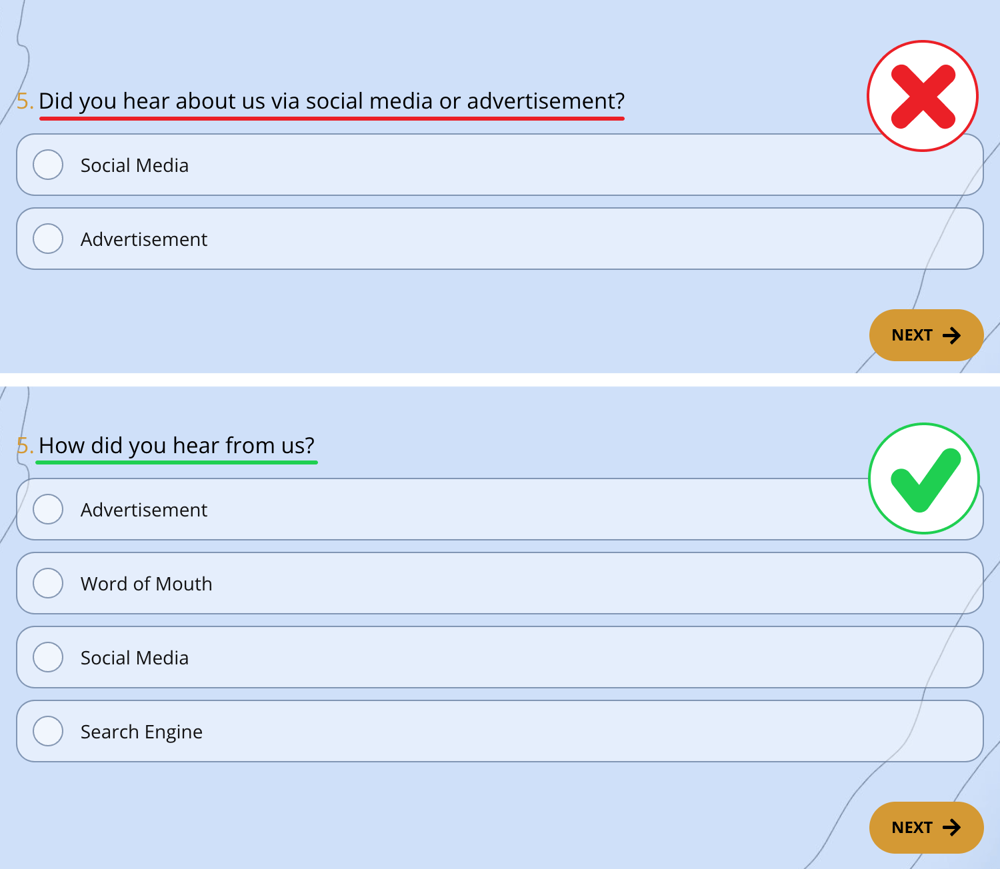
Task: Click the red X rejection icon
Action: (922, 95)
